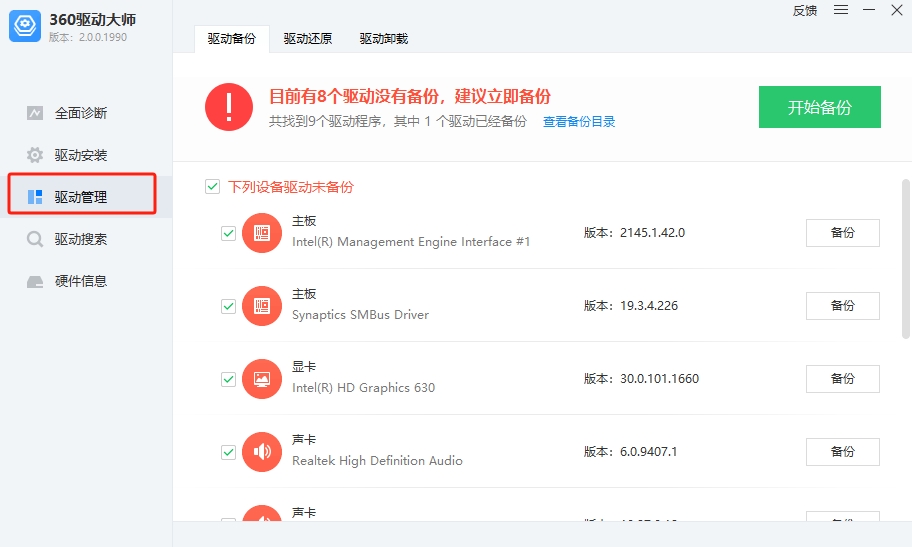Click version text 6.0.9407.1

pyautogui.click(x=649, y=452)
